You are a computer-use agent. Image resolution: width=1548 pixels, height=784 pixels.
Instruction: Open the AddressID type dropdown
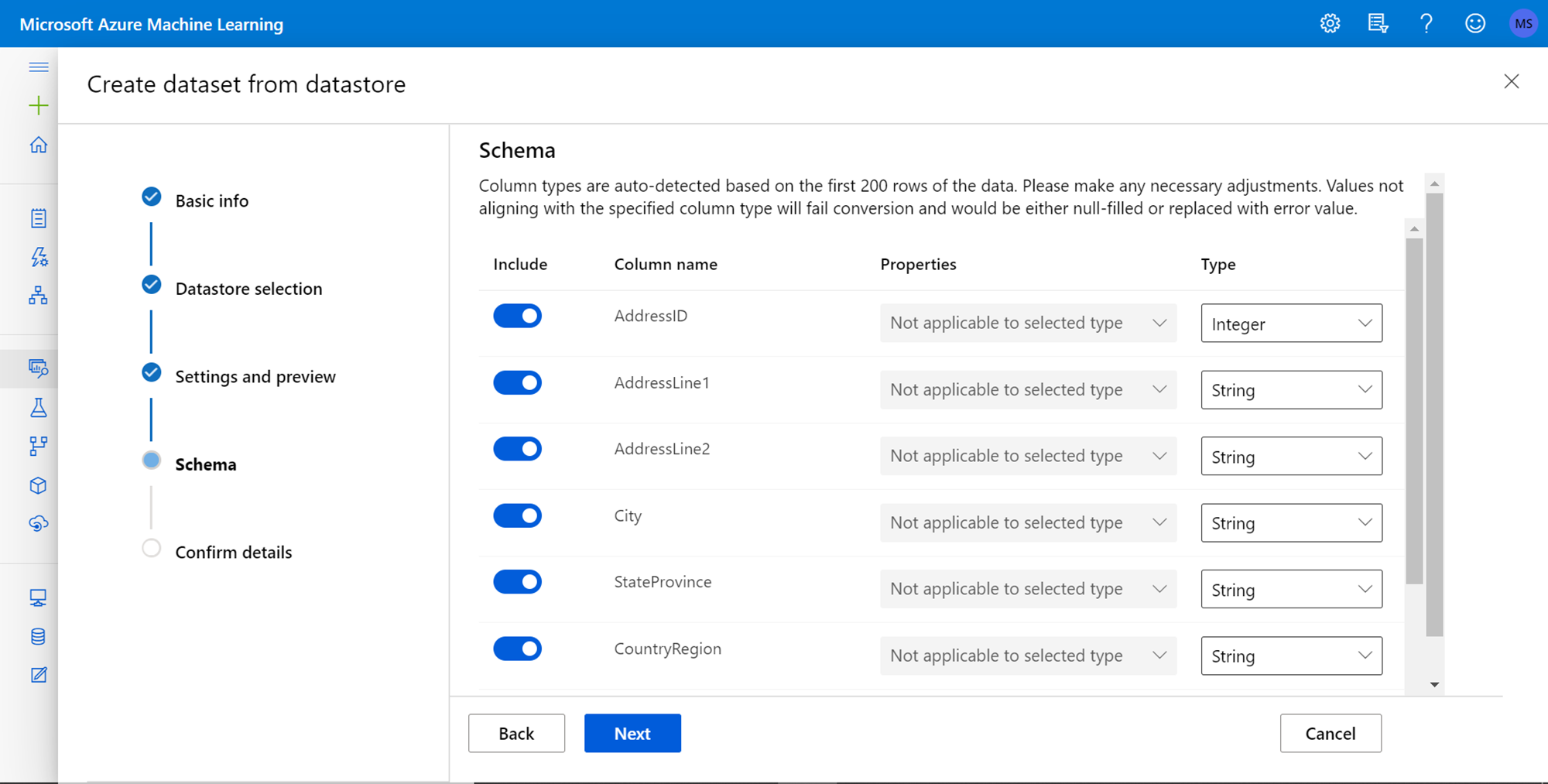pyautogui.click(x=1290, y=324)
